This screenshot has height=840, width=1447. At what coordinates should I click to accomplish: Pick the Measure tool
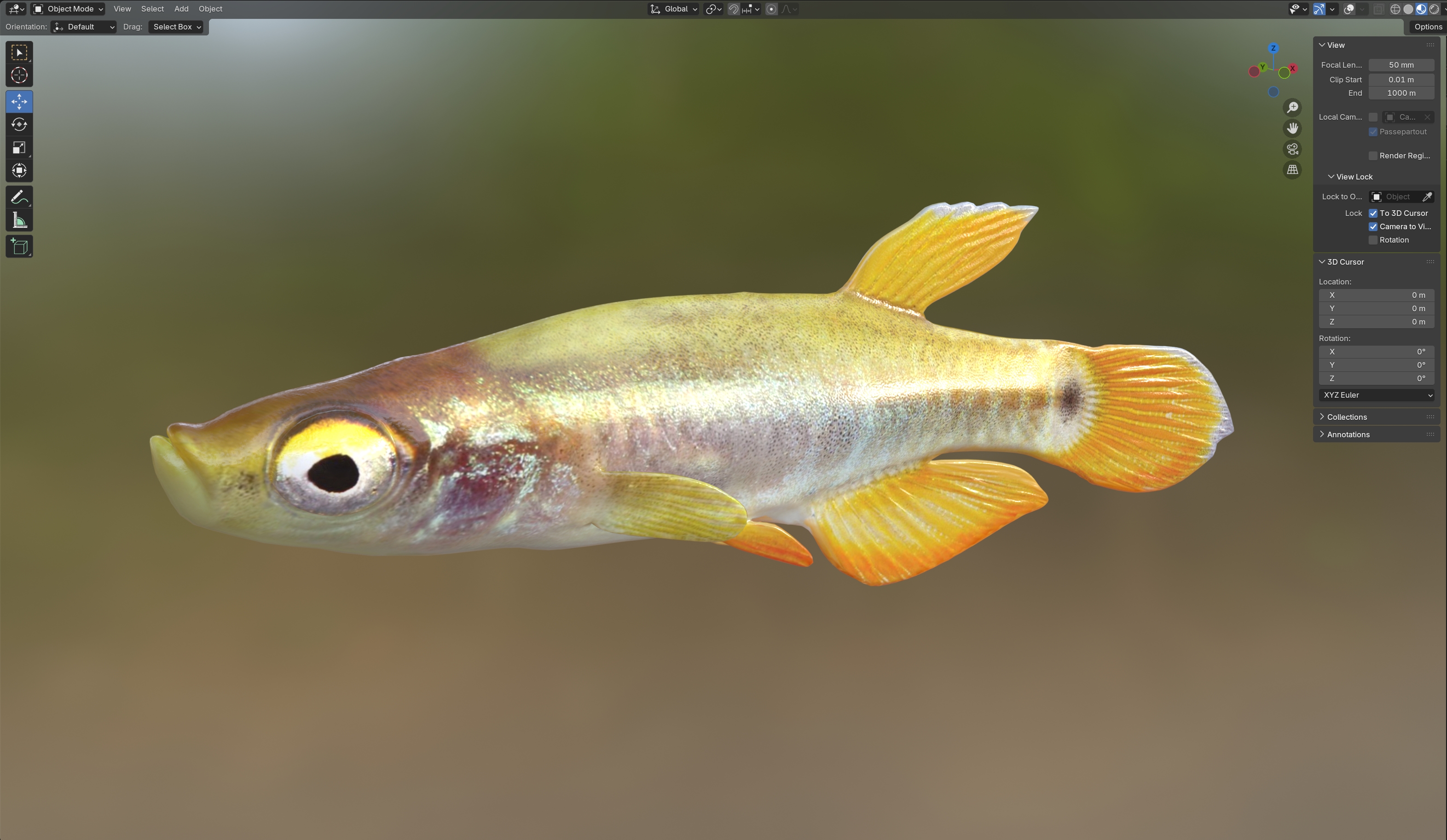tap(19, 220)
